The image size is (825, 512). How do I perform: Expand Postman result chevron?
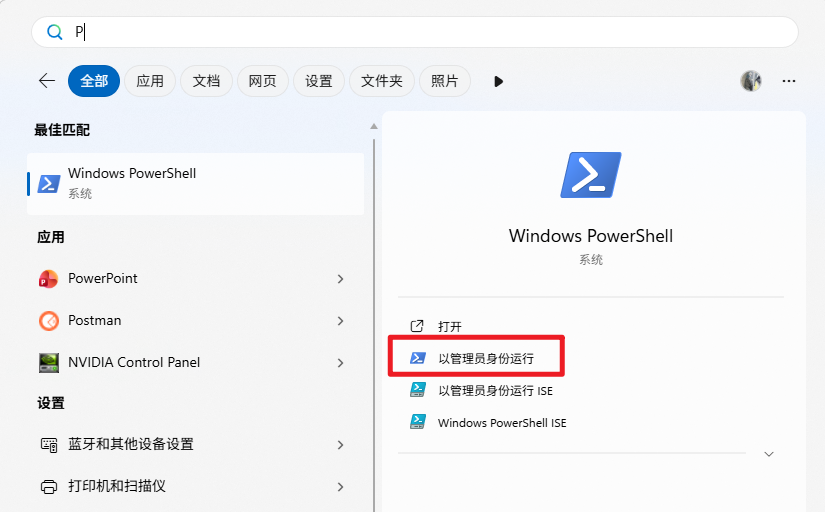pos(340,321)
